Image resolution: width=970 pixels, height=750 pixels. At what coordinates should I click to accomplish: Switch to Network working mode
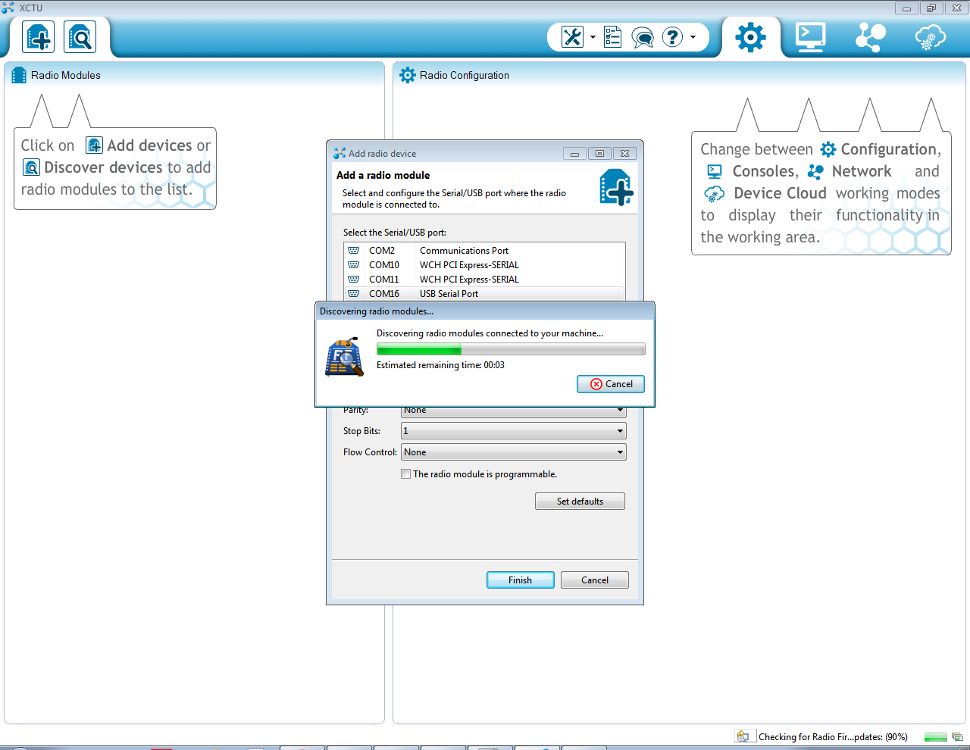[870, 37]
